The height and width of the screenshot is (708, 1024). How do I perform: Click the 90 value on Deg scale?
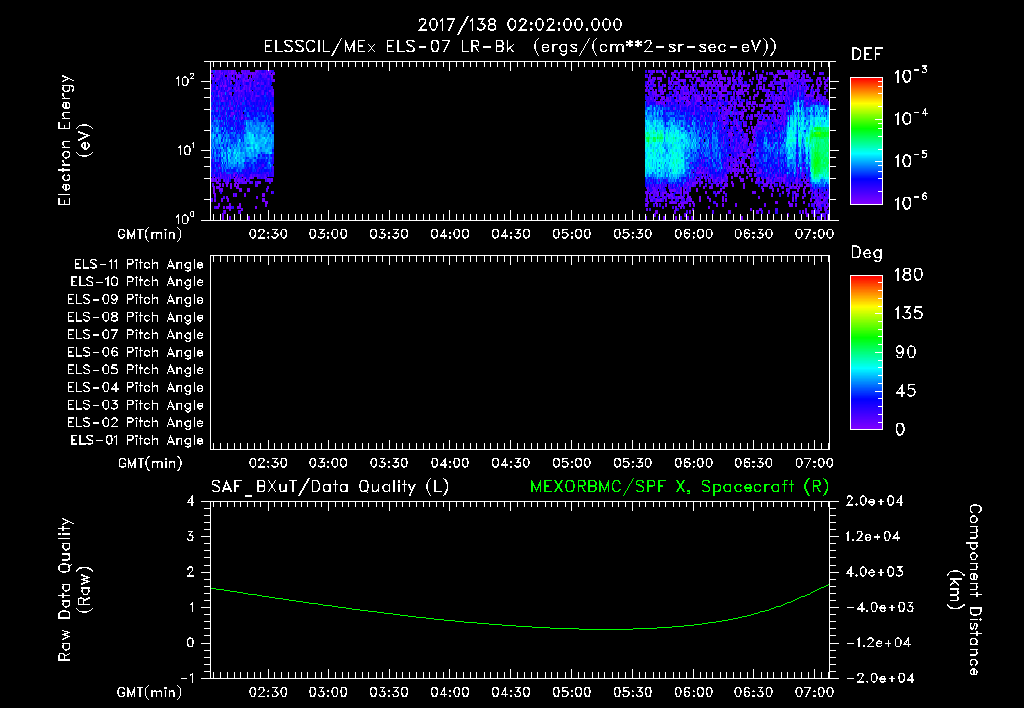coord(905,353)
